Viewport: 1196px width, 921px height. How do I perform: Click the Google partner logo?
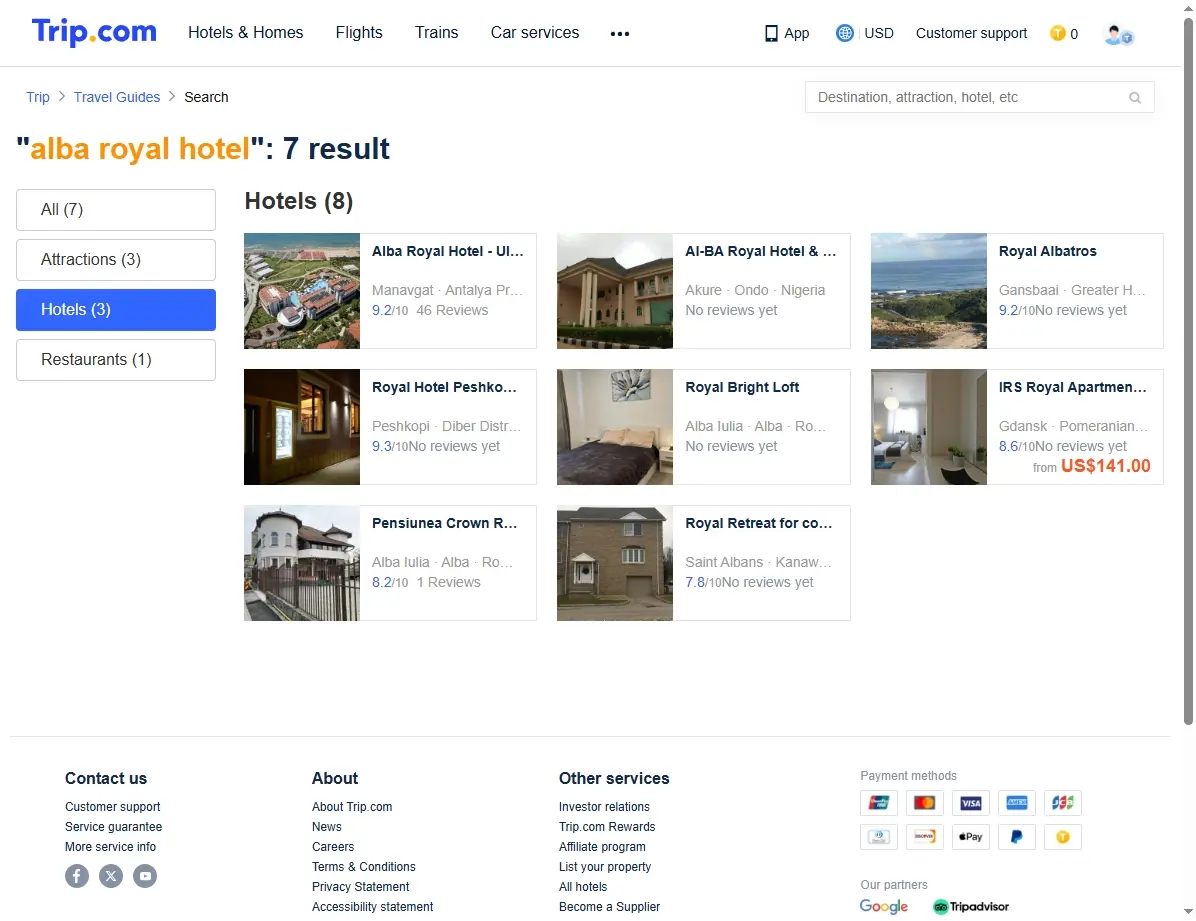coord(883,907)
